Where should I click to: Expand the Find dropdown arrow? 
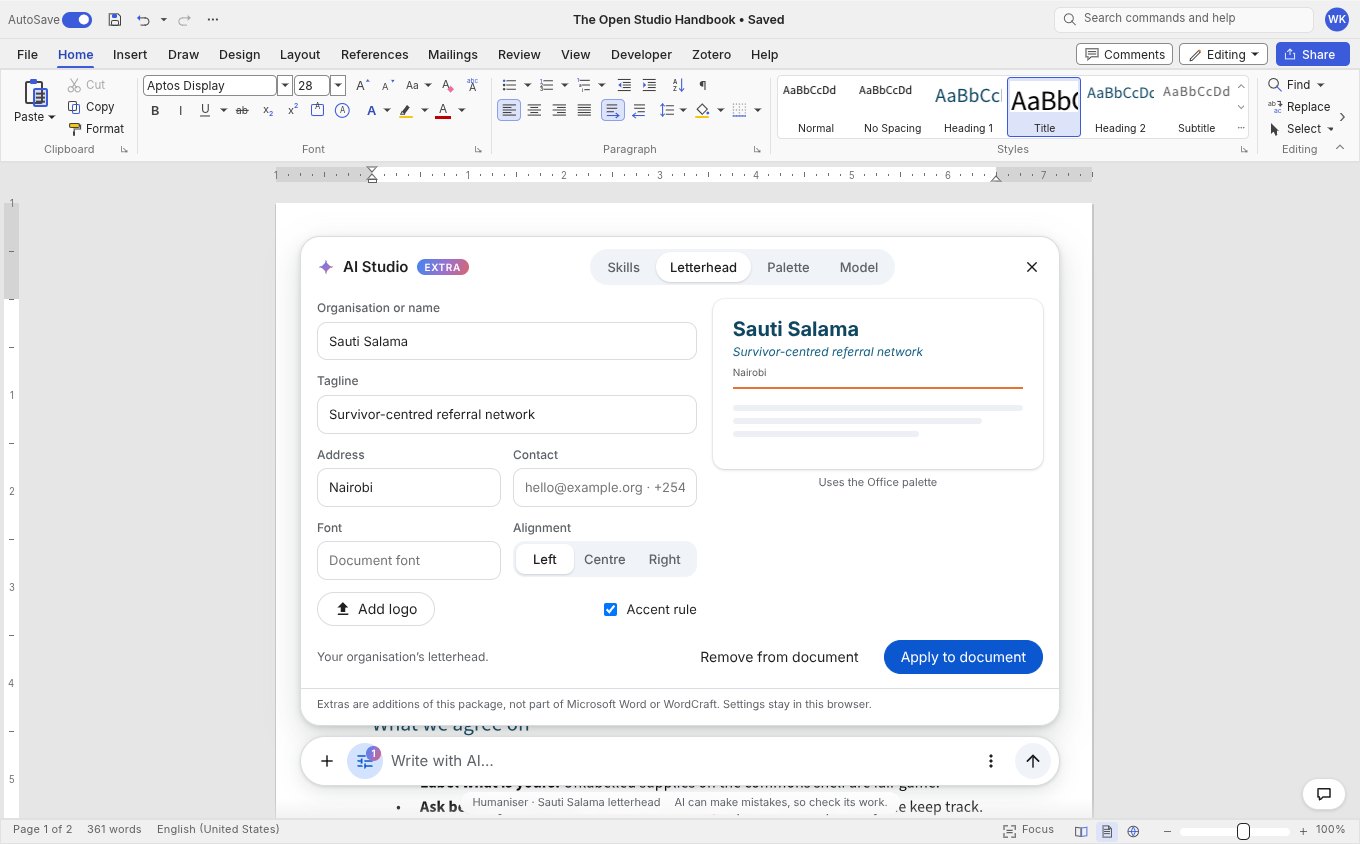click(1320, 85)
